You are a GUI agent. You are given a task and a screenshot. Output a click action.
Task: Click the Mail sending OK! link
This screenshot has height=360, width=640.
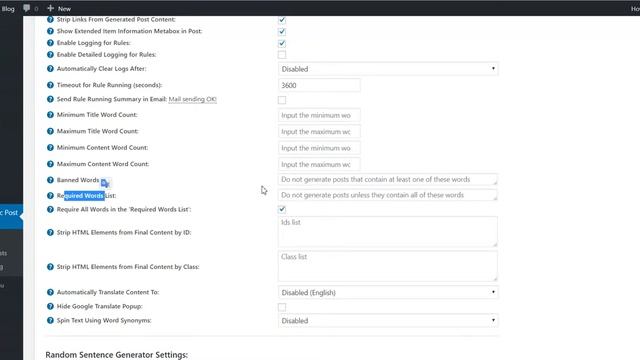[192, 99]
